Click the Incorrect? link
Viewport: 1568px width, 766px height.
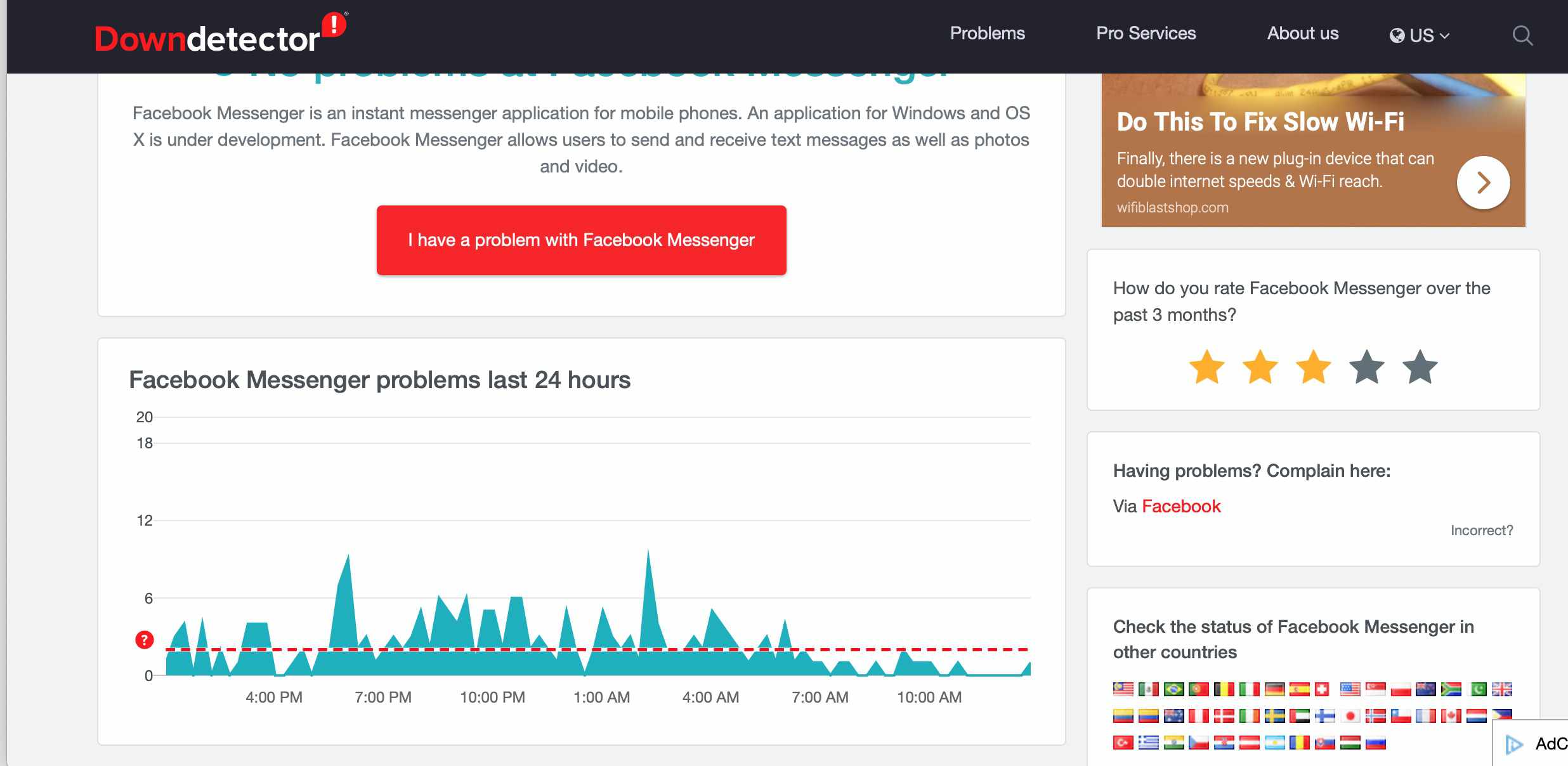pyautogui.click(x=1484, y=530)
